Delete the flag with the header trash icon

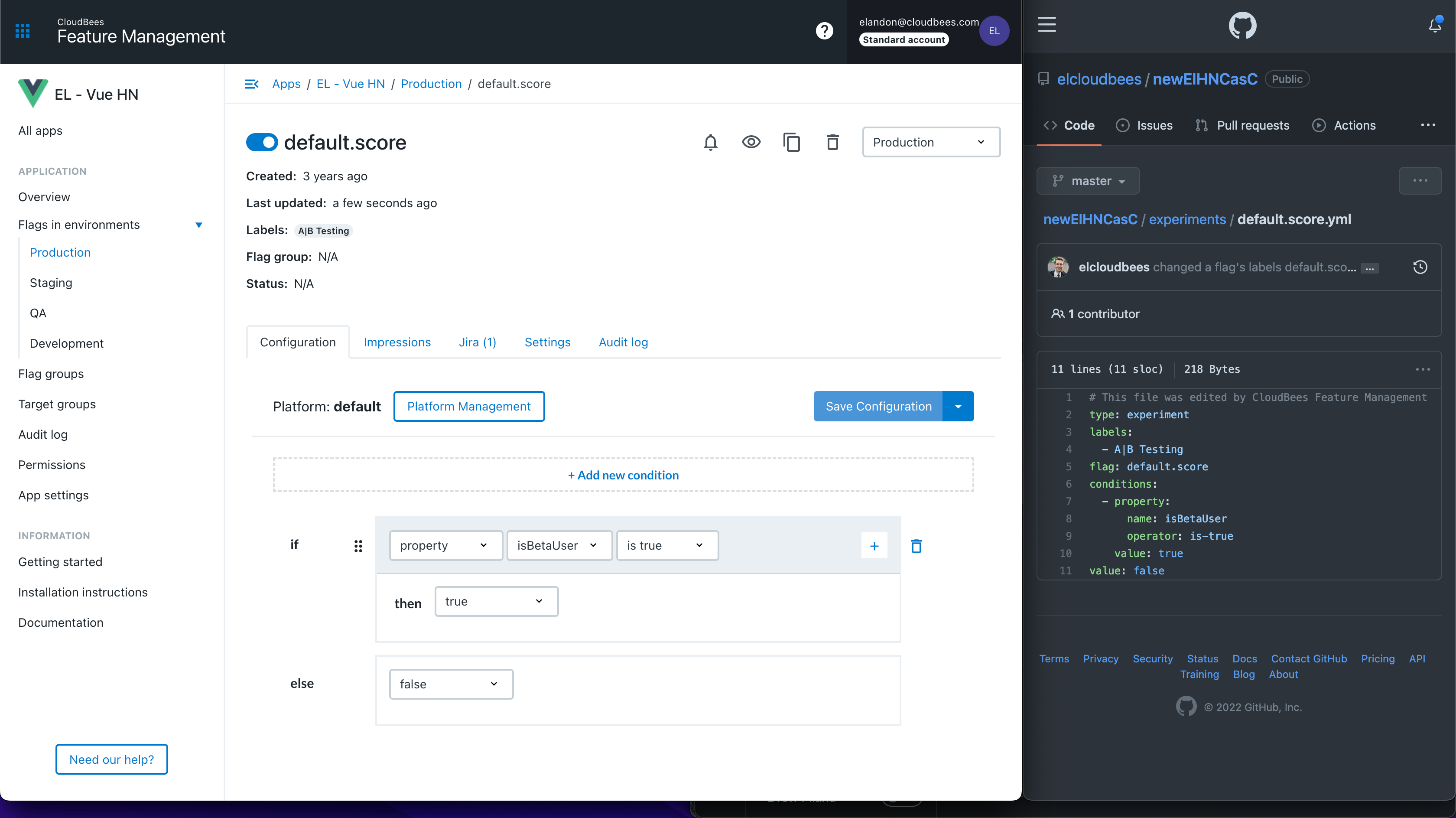point(832,142)
